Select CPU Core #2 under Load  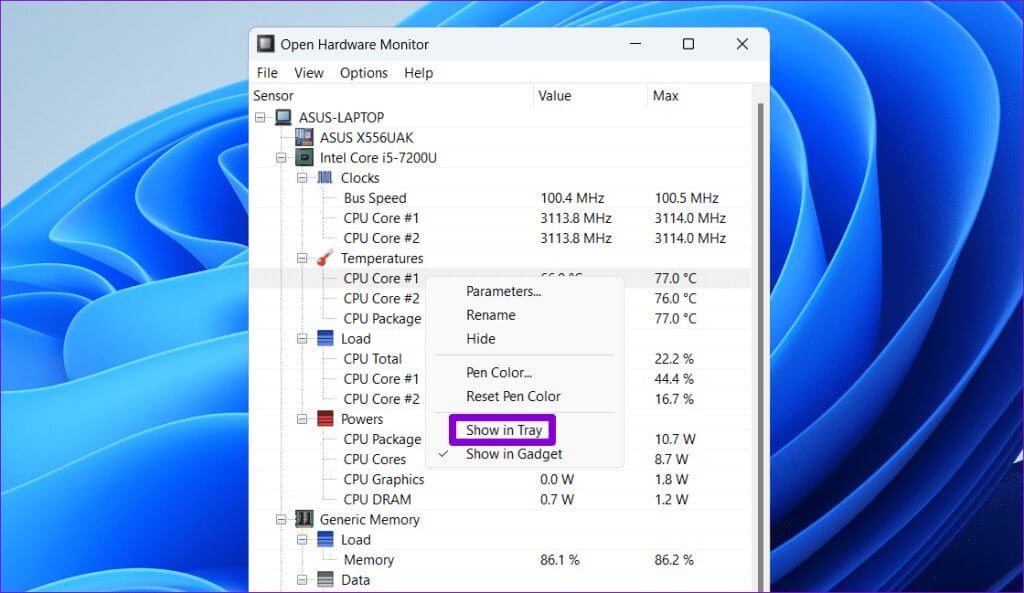pyautogui.click(x=381, y=399)
